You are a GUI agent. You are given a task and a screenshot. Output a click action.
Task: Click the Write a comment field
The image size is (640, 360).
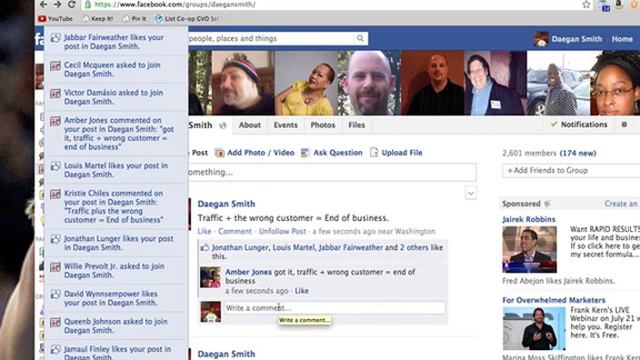pos(335,308)
